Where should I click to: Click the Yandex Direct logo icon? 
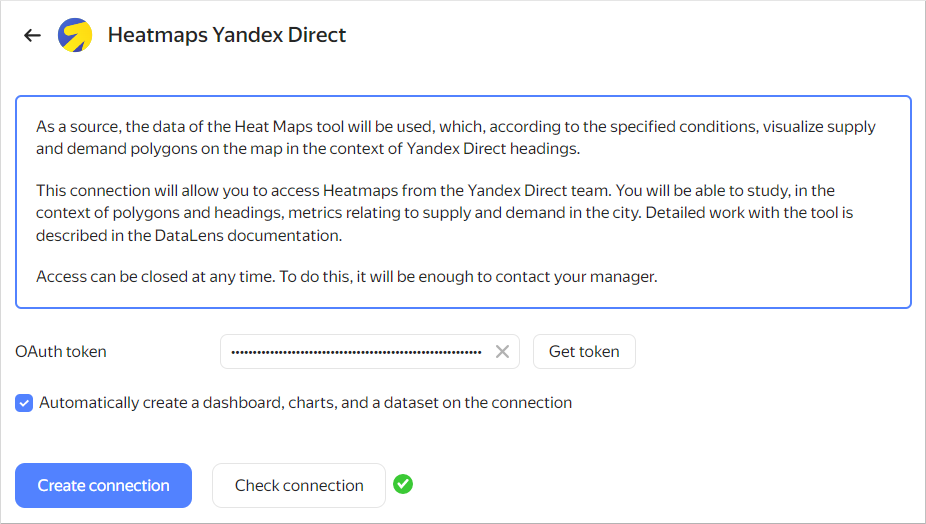click(75, 35)
